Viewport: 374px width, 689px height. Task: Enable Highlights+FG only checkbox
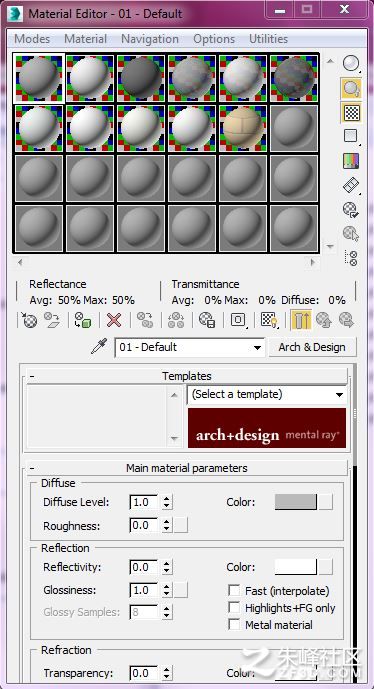tap(234, 608)
